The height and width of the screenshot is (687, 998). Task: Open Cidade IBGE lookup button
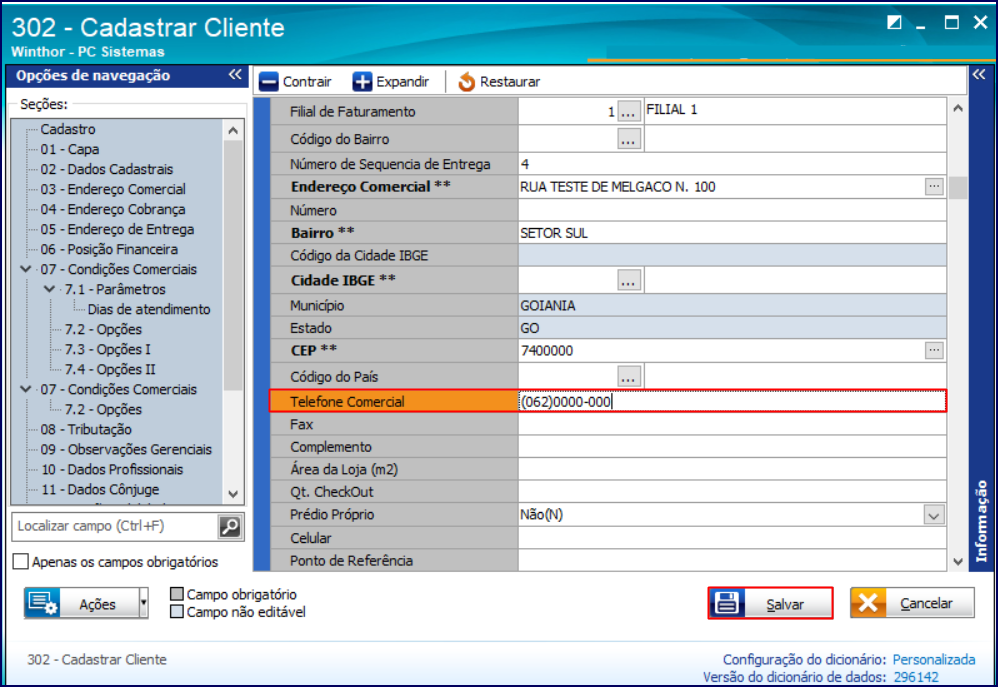point(629,280)
